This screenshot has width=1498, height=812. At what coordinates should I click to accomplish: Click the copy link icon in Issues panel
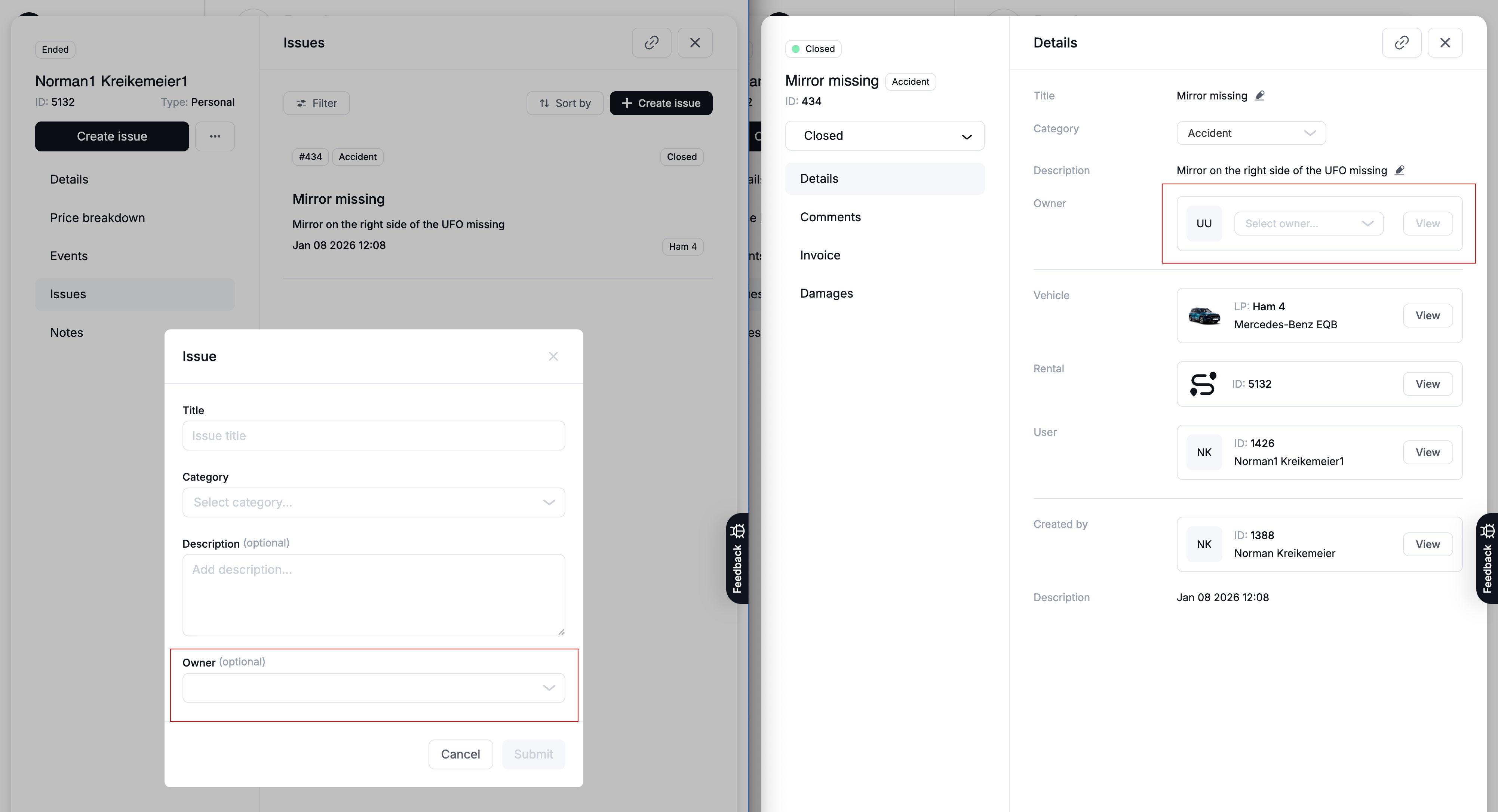[x=651, y=42]
